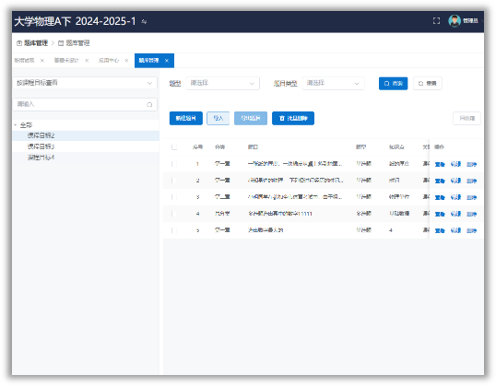The image size is (496, 386).
Task: Click the course title 大学物理A下 2024-2025-1
Action: [x=75, y=21]
